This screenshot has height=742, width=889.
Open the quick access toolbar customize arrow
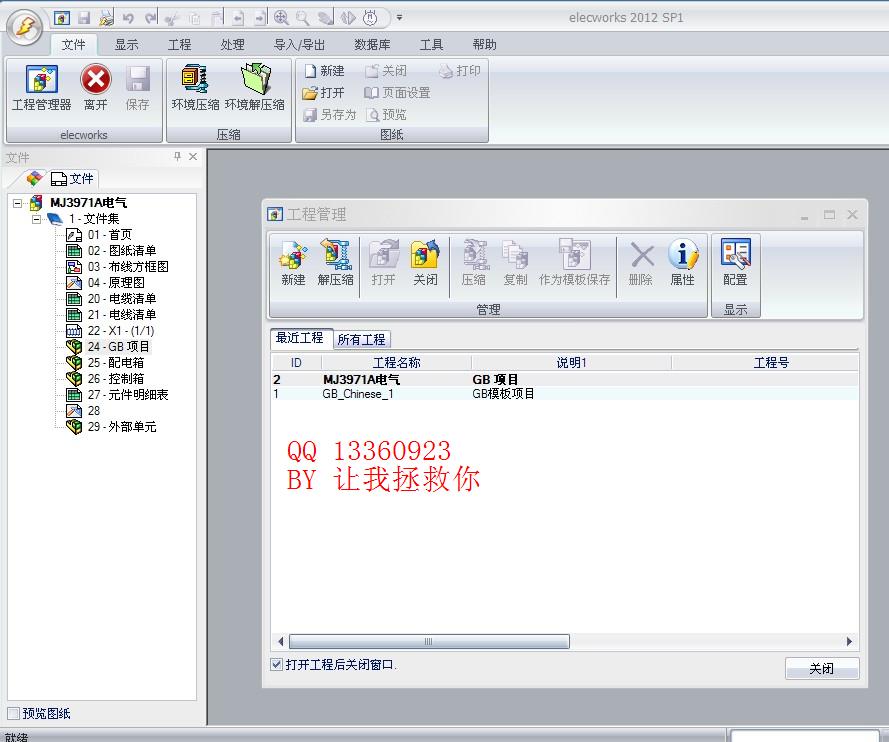399,18
